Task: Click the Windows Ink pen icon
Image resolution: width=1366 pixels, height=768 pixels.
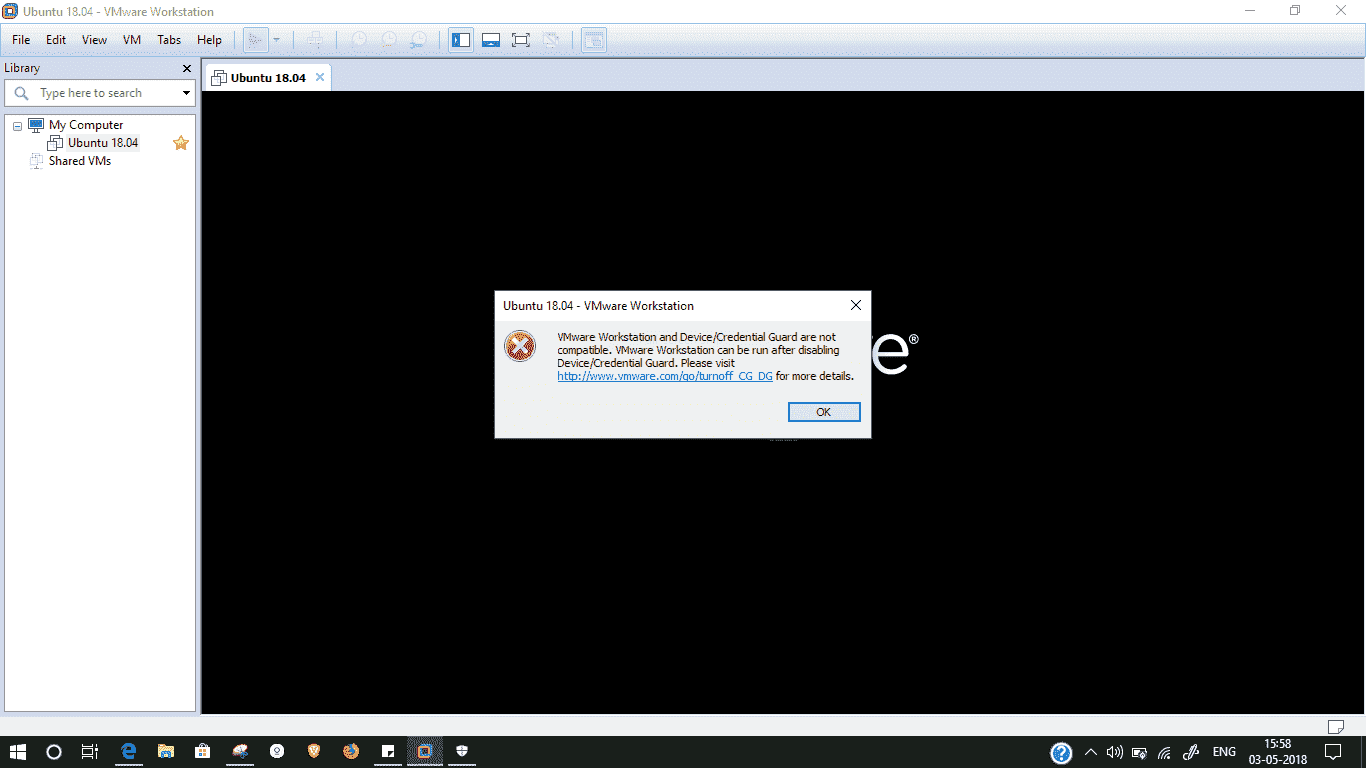Action: coord(1192,752)
